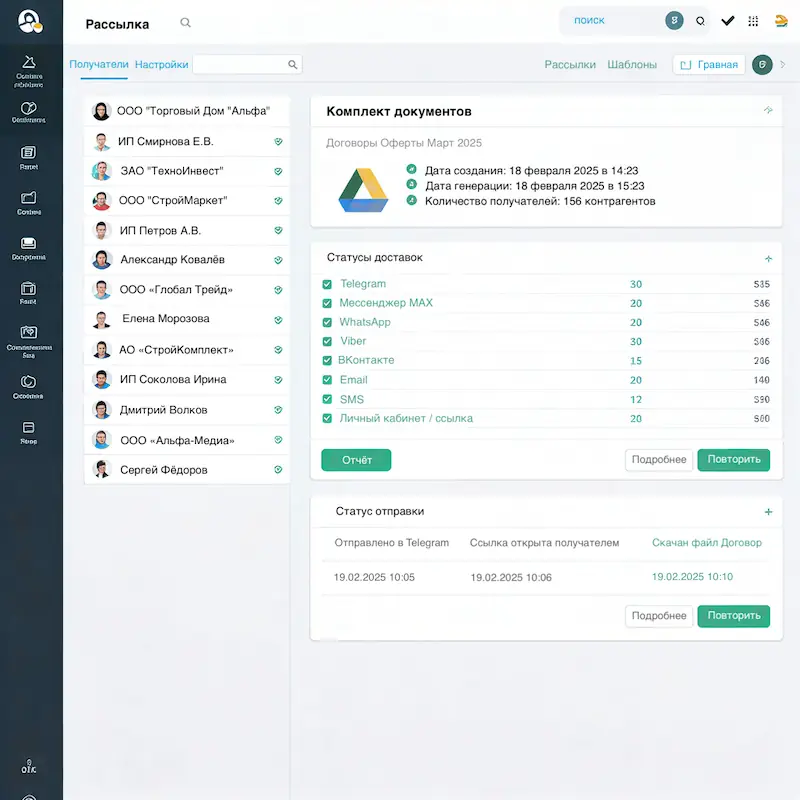
Task: Click the round user avatar next to Главная
Action: pyautogui.click(x=762, y=65)
